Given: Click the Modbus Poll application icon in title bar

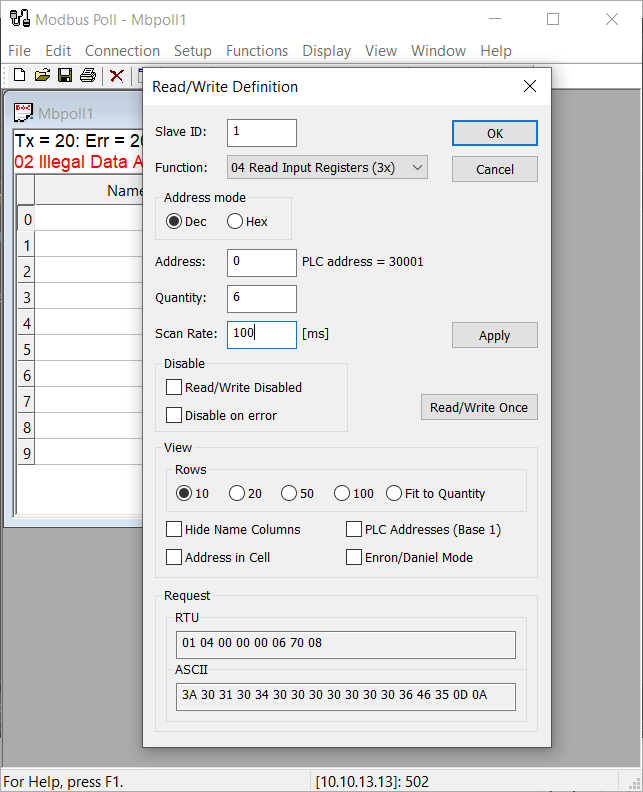Looking at the screenshot, I should pos(20,19).
